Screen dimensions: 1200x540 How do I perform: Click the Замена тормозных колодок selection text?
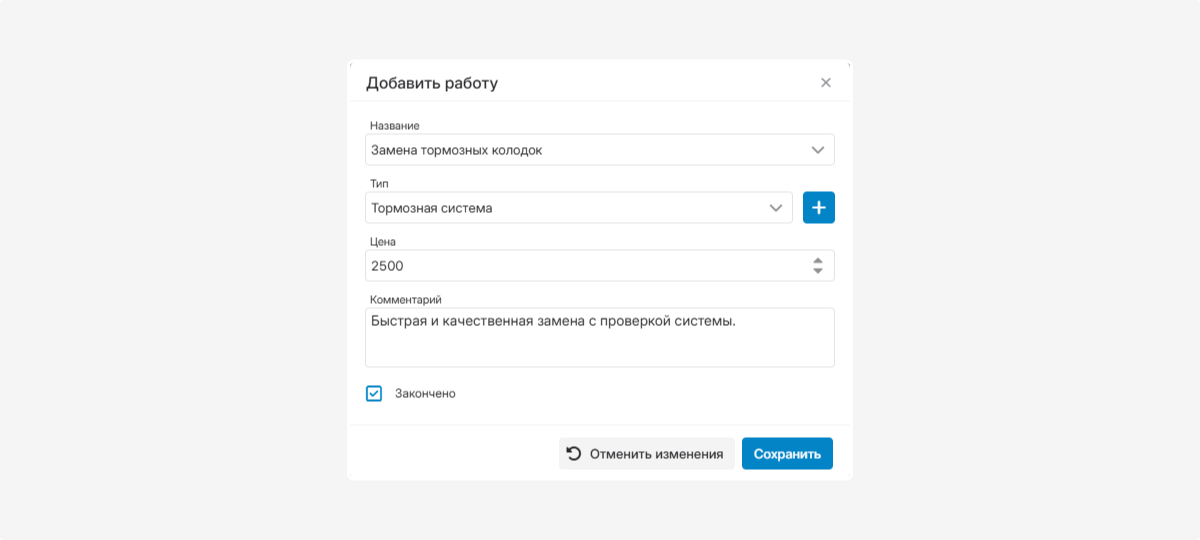tap(456, 150)
